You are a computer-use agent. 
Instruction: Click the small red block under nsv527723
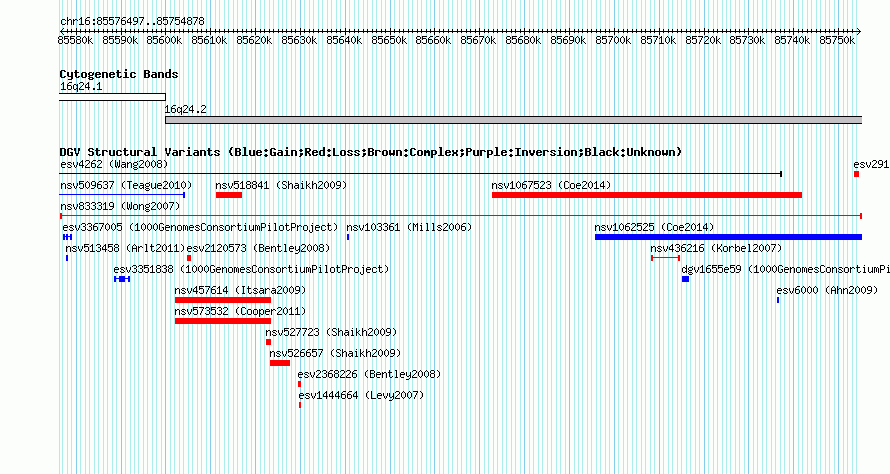[x=268, y=342]
